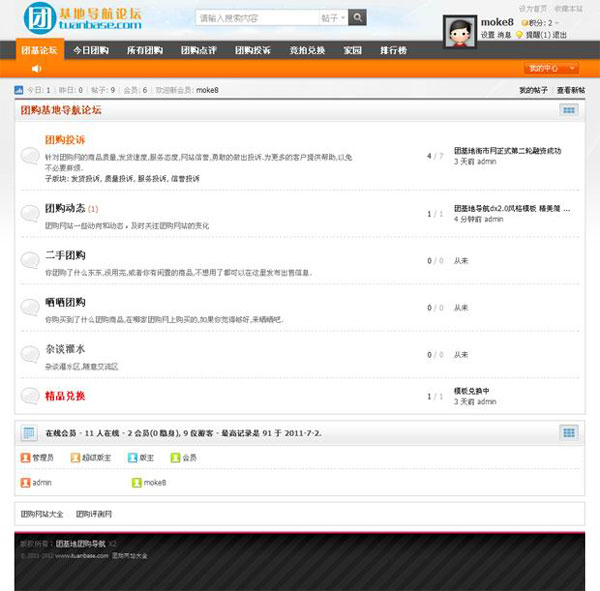Toggle the online members panel view
Screen dimensions: 600x591
coord(568,433)
